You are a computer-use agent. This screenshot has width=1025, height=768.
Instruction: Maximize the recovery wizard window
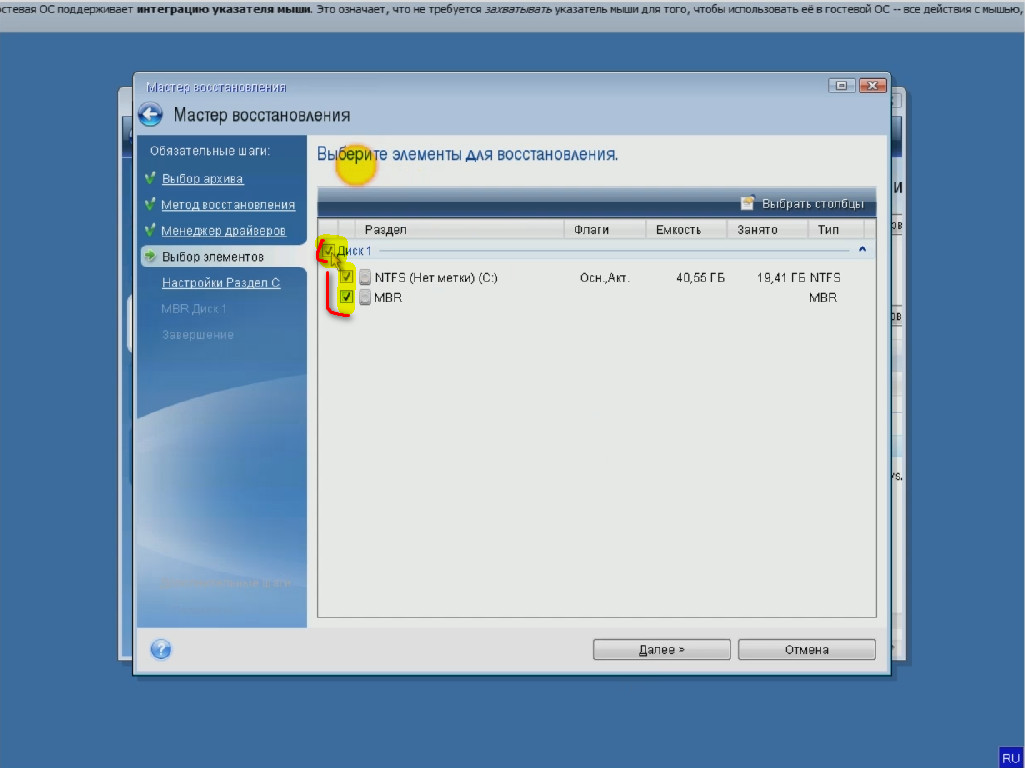tap(842, 86)
